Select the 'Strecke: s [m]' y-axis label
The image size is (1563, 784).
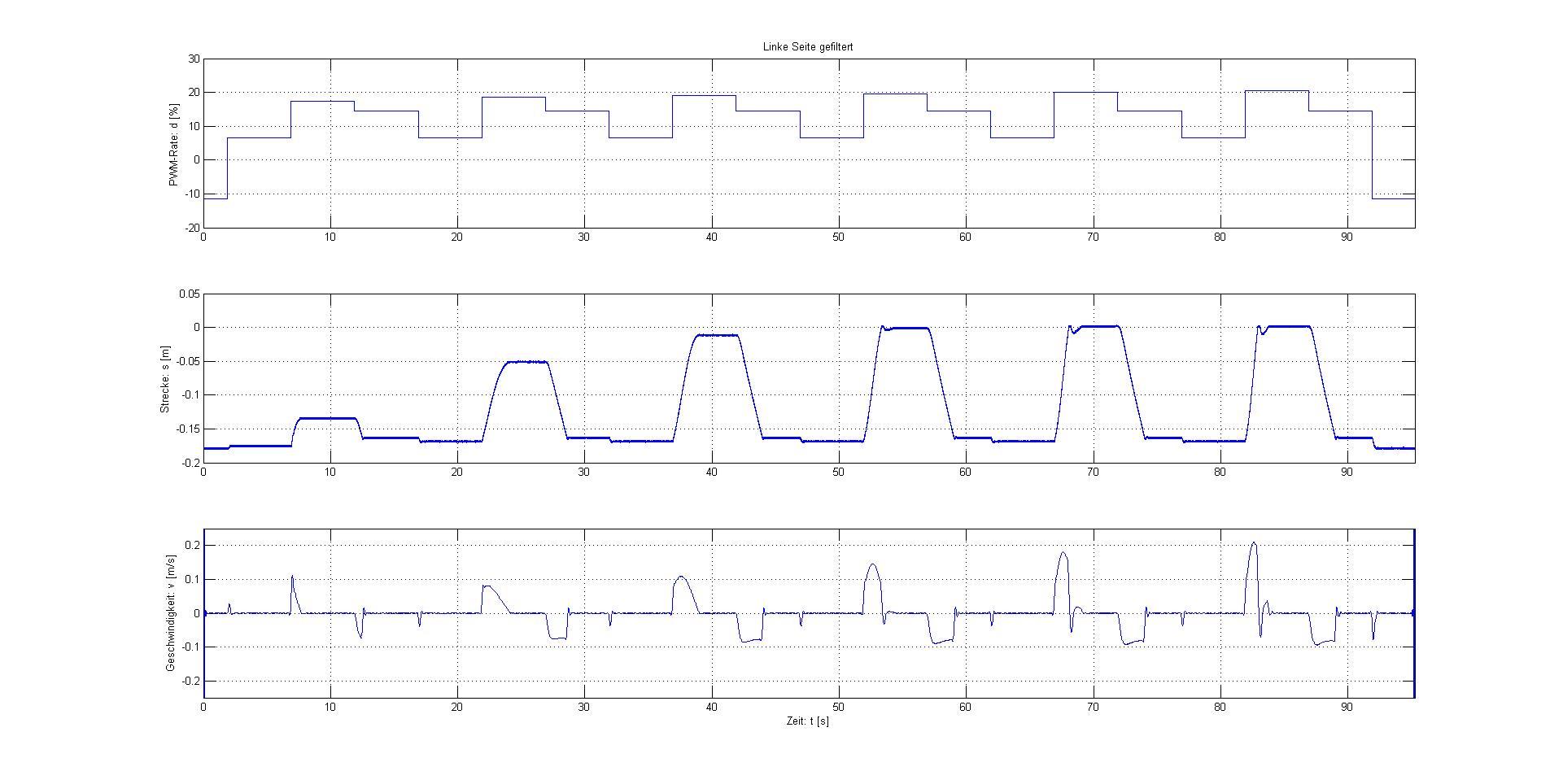point(165,380)
